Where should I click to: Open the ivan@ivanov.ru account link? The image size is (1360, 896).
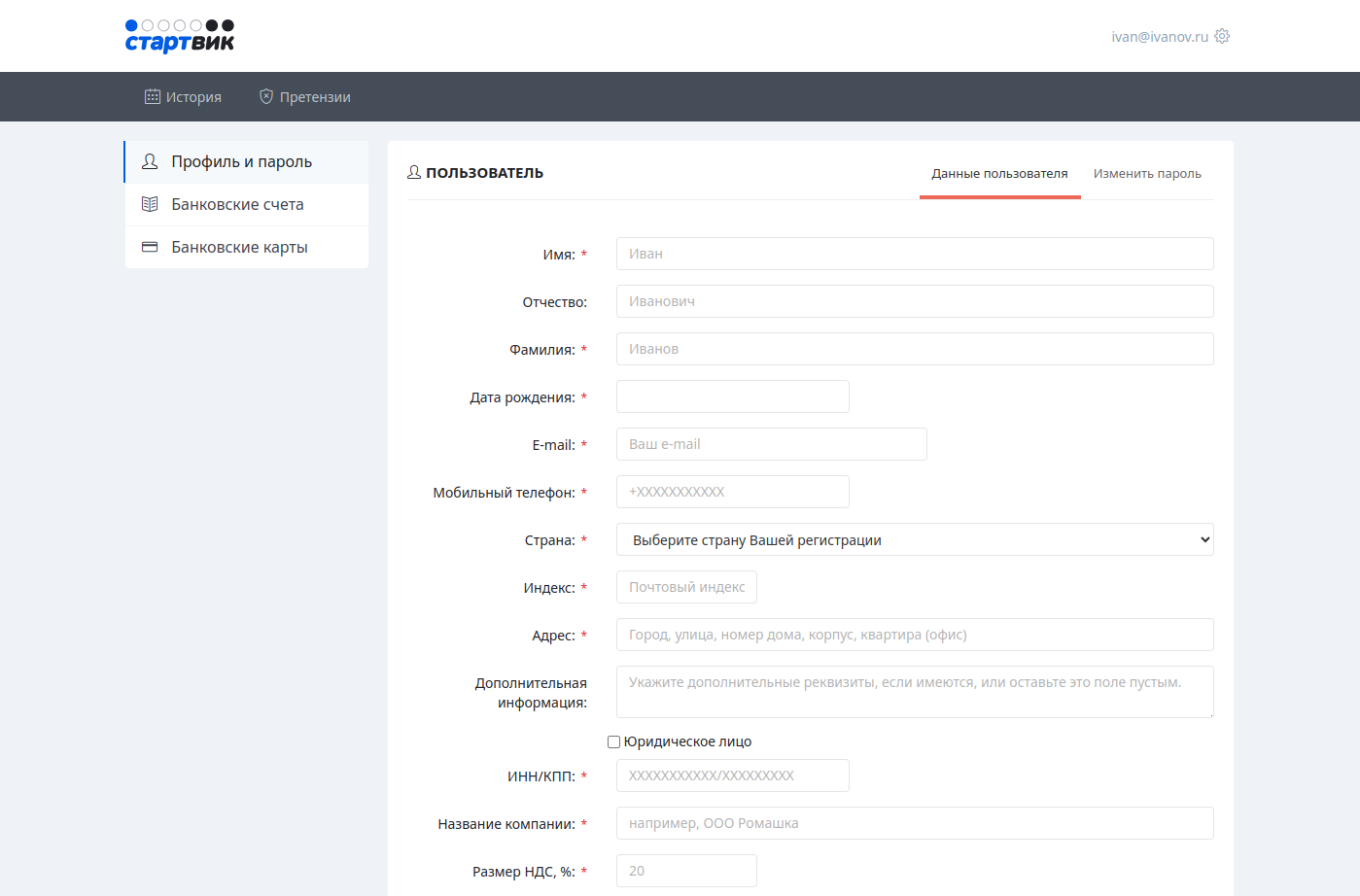point(1159,37)
